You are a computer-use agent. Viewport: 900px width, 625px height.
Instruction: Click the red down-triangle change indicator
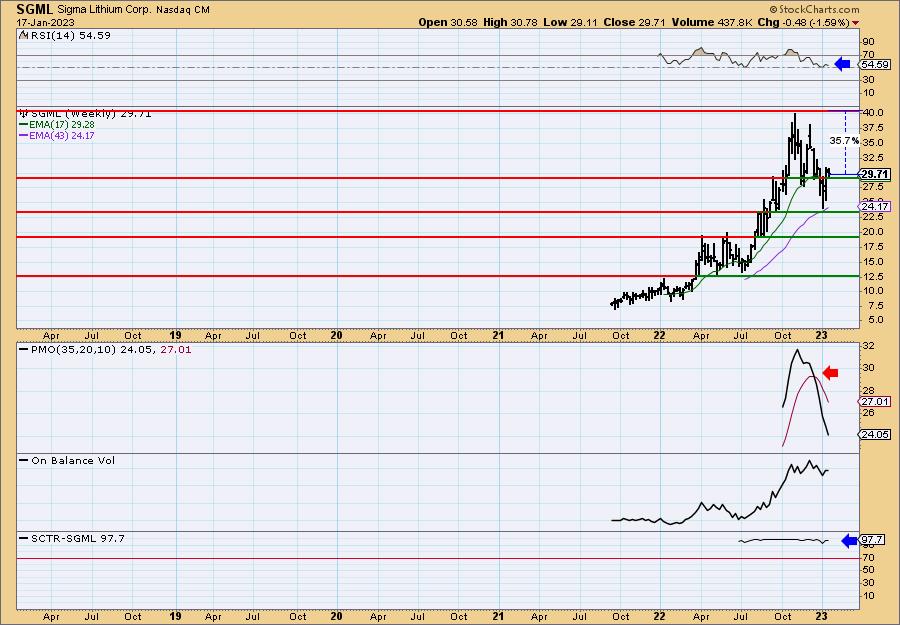[x=856, y=23]
